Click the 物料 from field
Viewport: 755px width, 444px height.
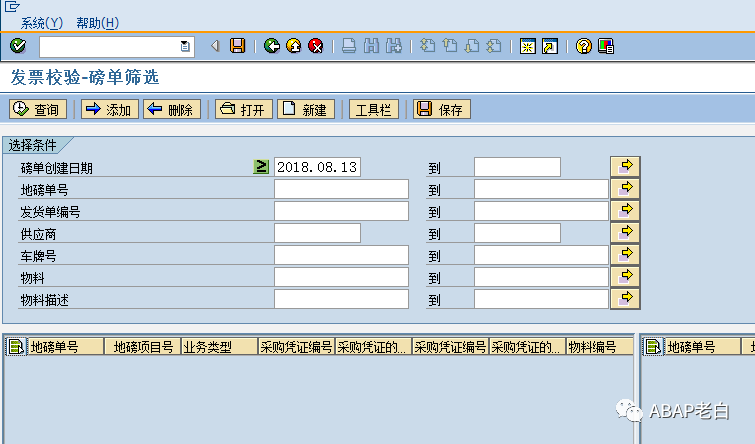point(341,277)
